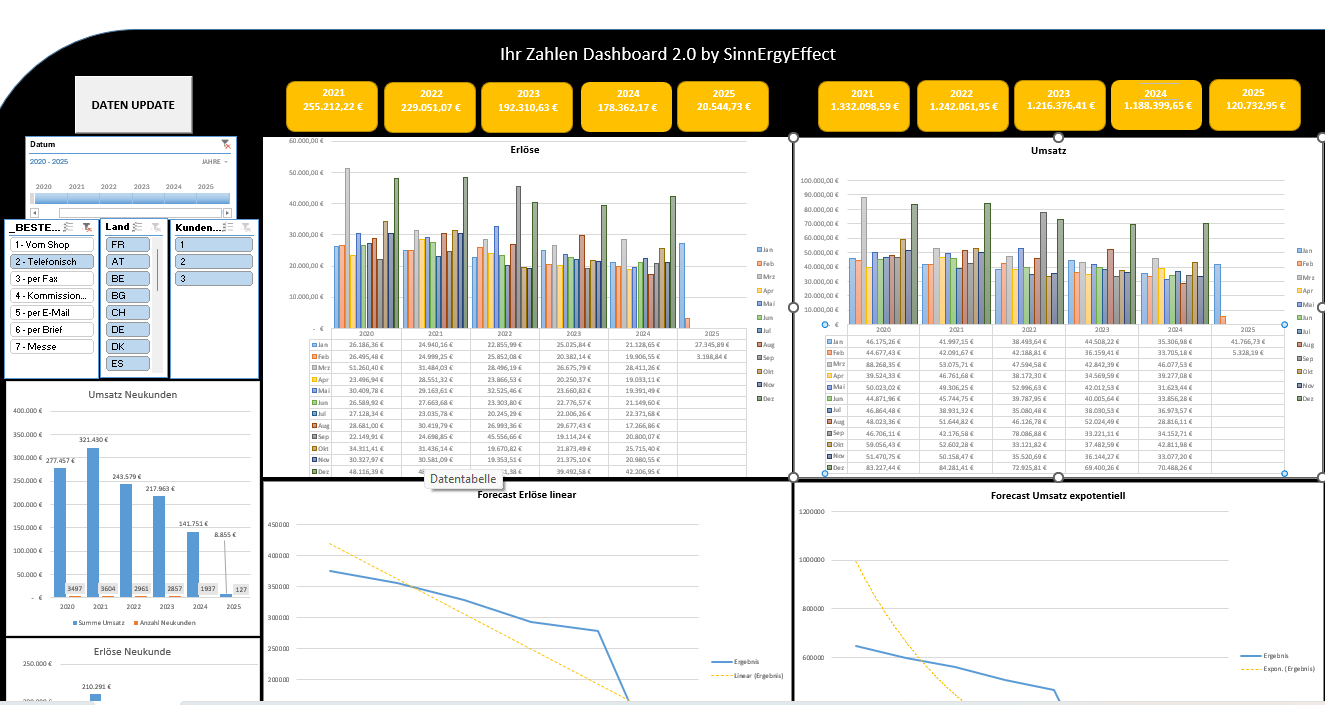
Task: Click the 'Erlöse Neukunde' chart title
Action: click(132, 651)
